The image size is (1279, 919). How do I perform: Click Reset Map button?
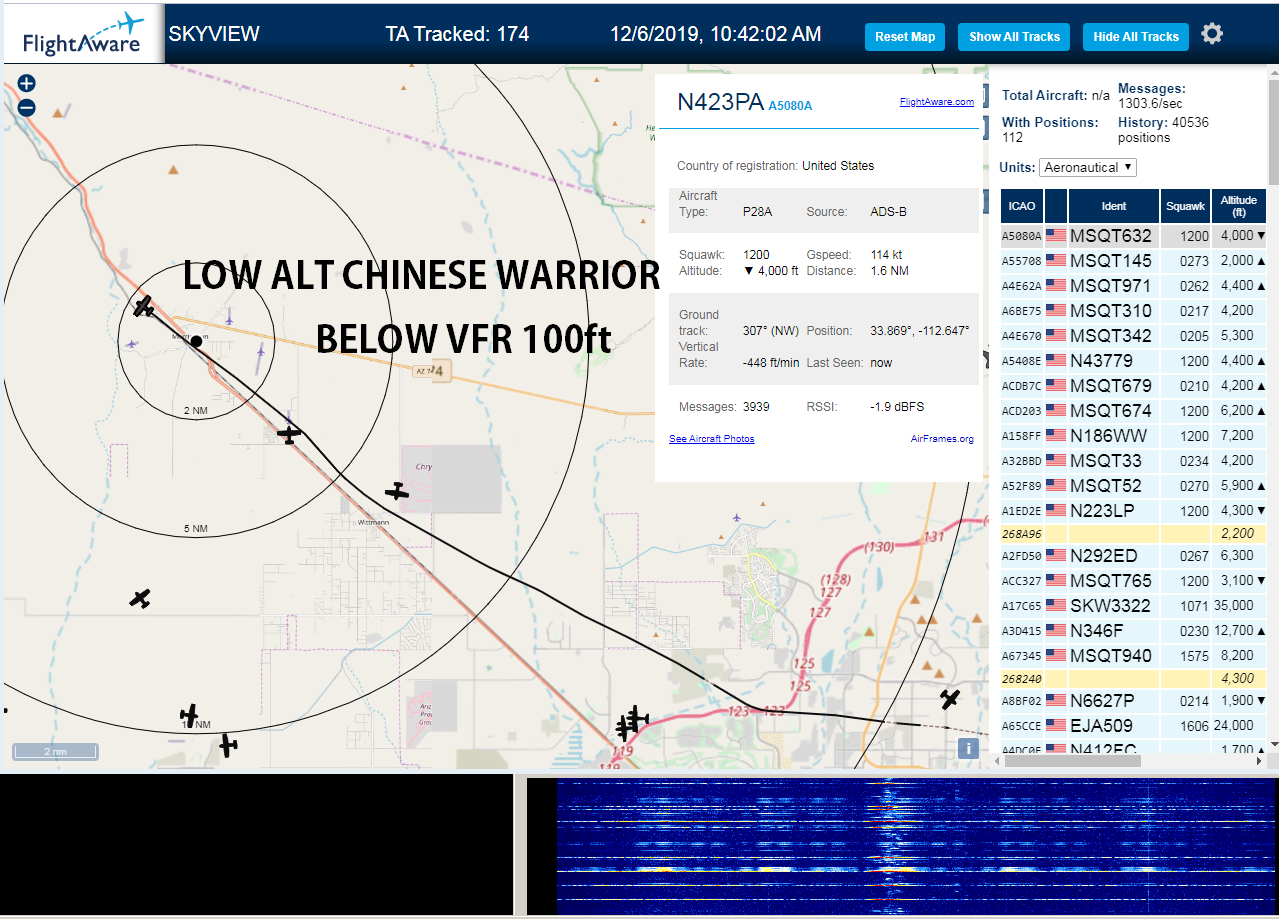pos(905,37)
